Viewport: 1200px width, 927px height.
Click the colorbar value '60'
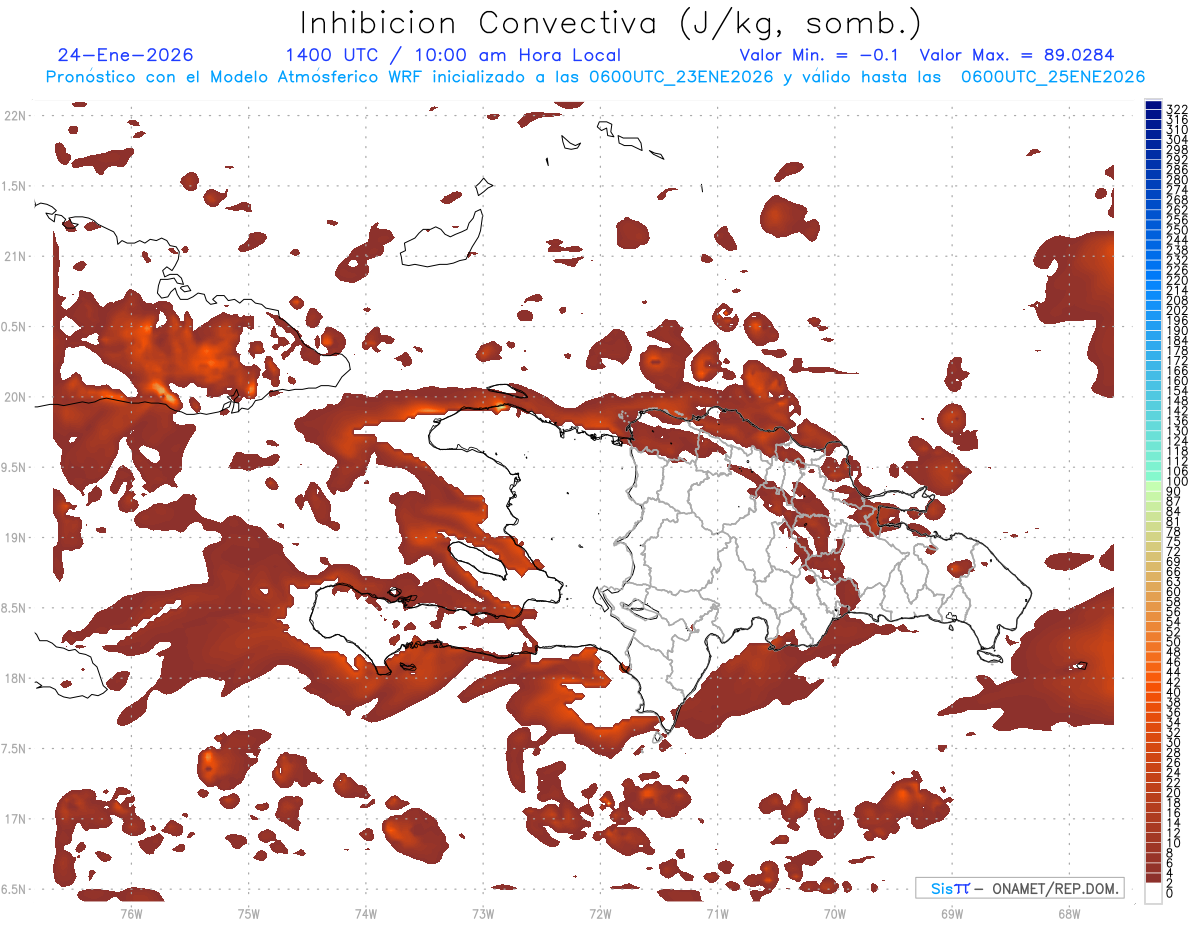[x=1173, y=592]
